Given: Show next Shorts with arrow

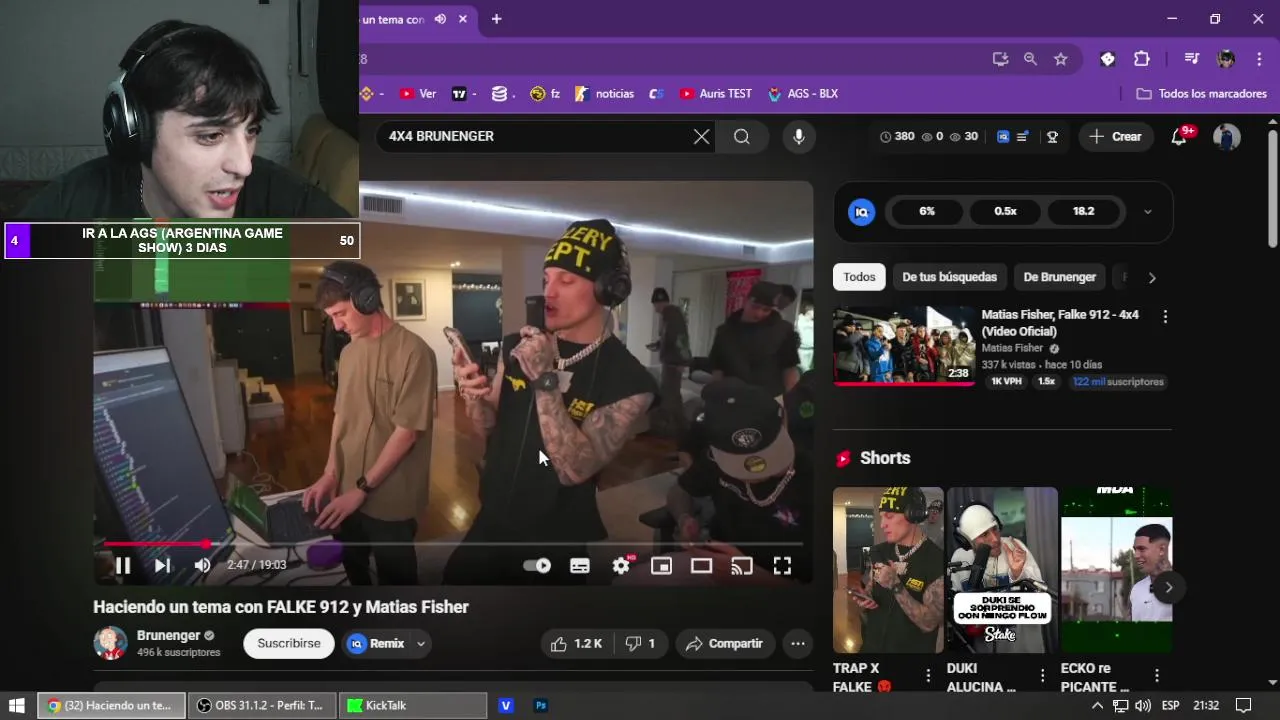Looking at the screenshot, I should [1167, 587].
